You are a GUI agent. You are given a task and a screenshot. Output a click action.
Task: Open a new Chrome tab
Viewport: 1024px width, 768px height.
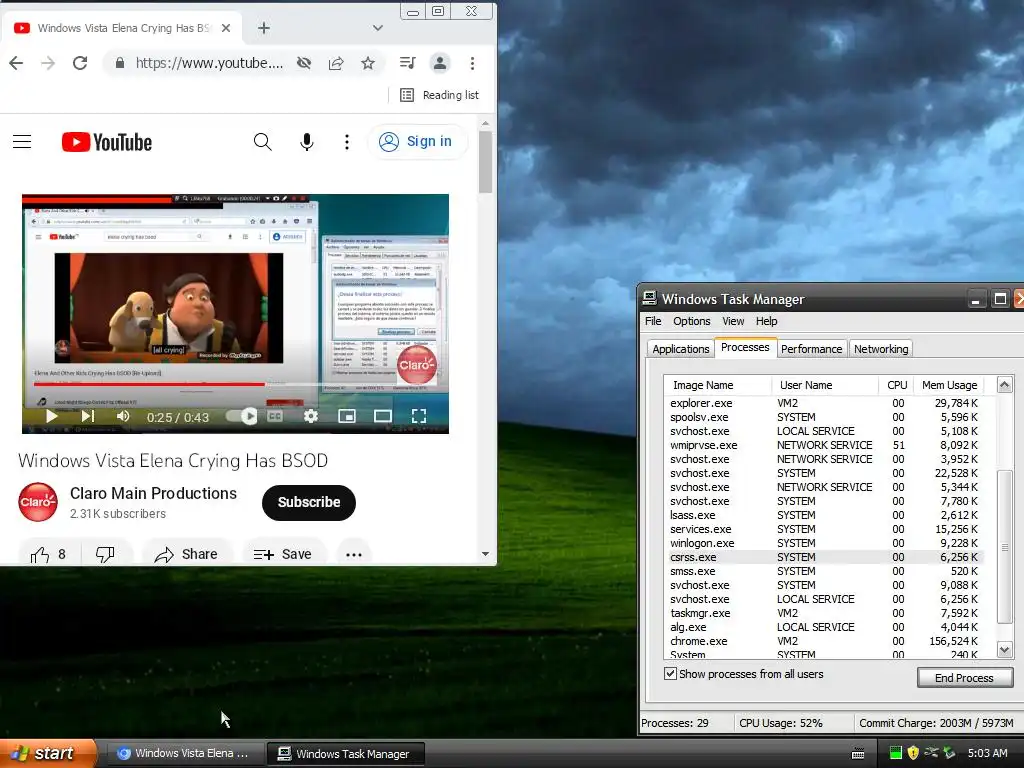click(264, 28)
